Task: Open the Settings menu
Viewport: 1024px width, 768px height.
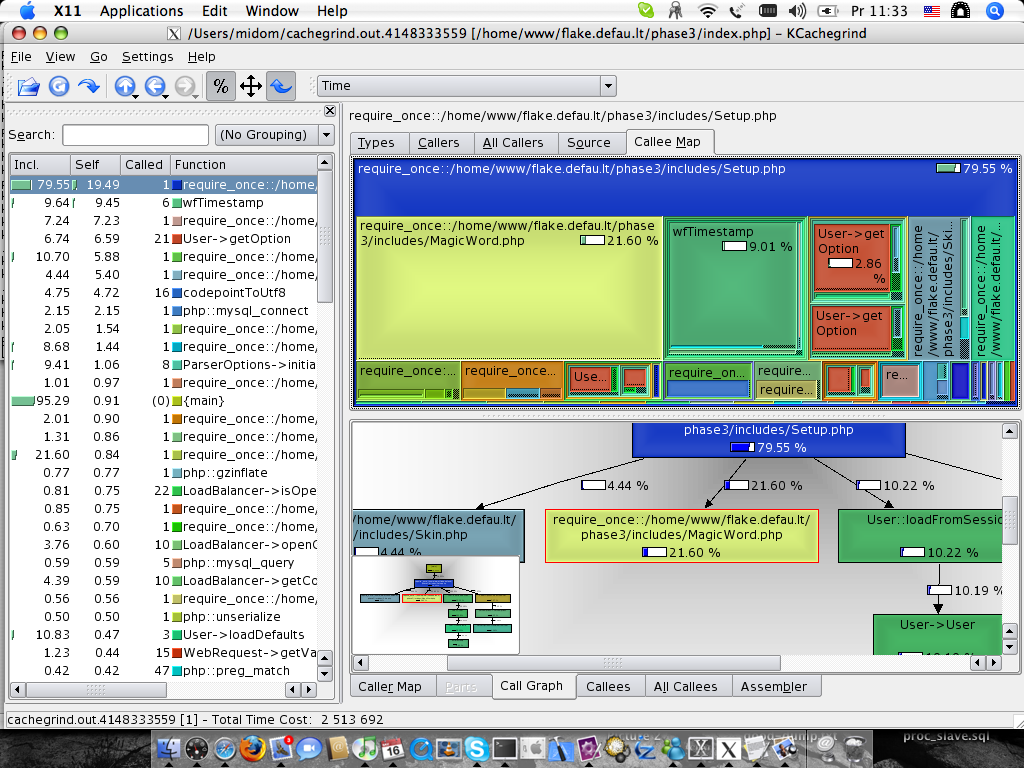Action: pos(147,57)
